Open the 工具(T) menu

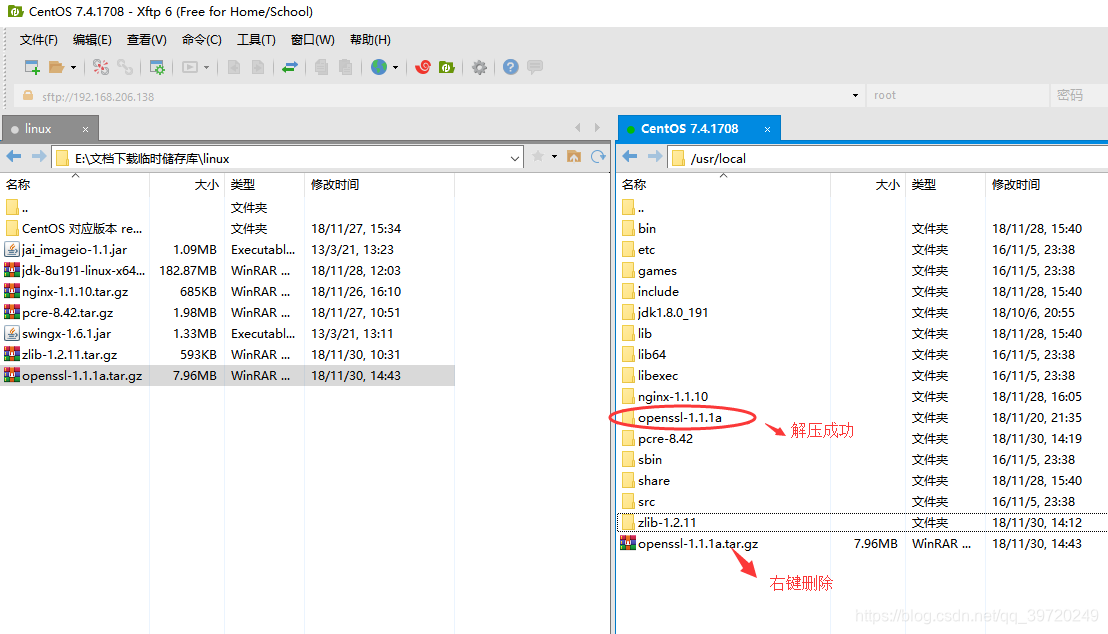point(257,40)
